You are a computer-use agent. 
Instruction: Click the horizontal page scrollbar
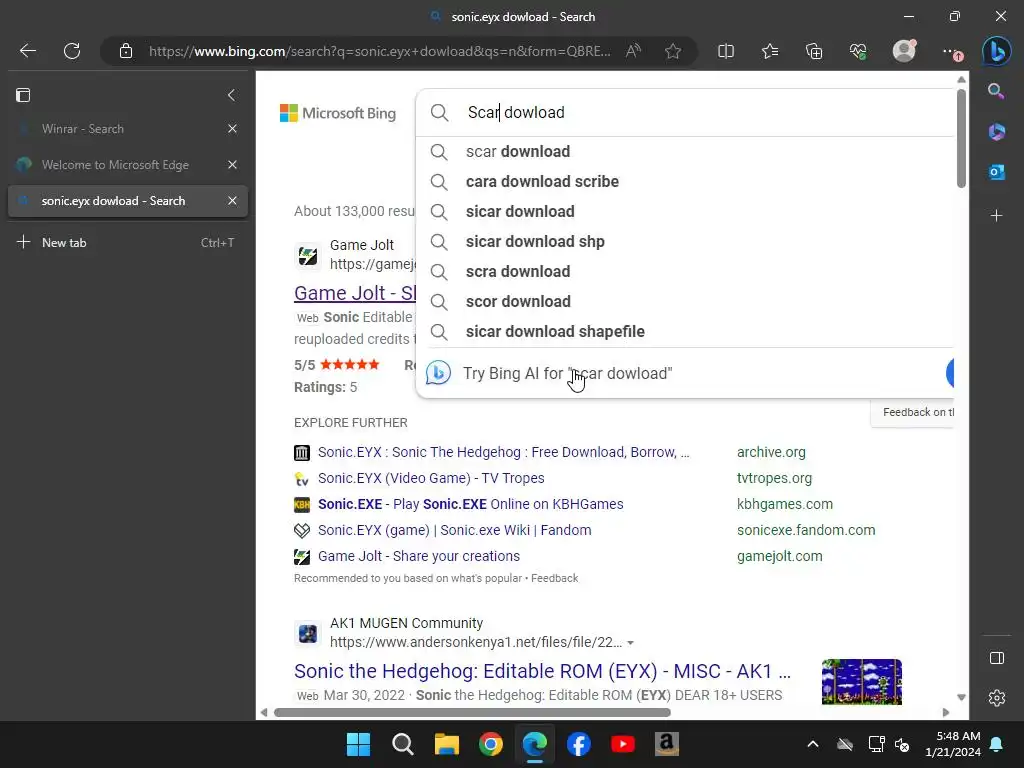tap(472, 712)
